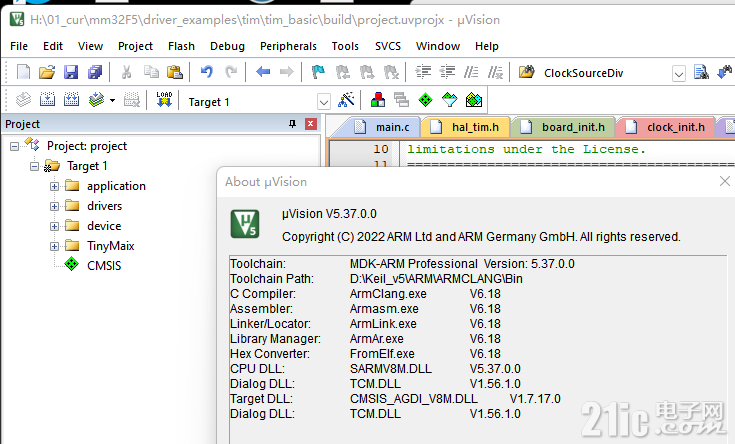Open the ClockSourceDiv find dropdown arrow
Image resolution: width=735 pixels, height=444 pixels.
679,74
